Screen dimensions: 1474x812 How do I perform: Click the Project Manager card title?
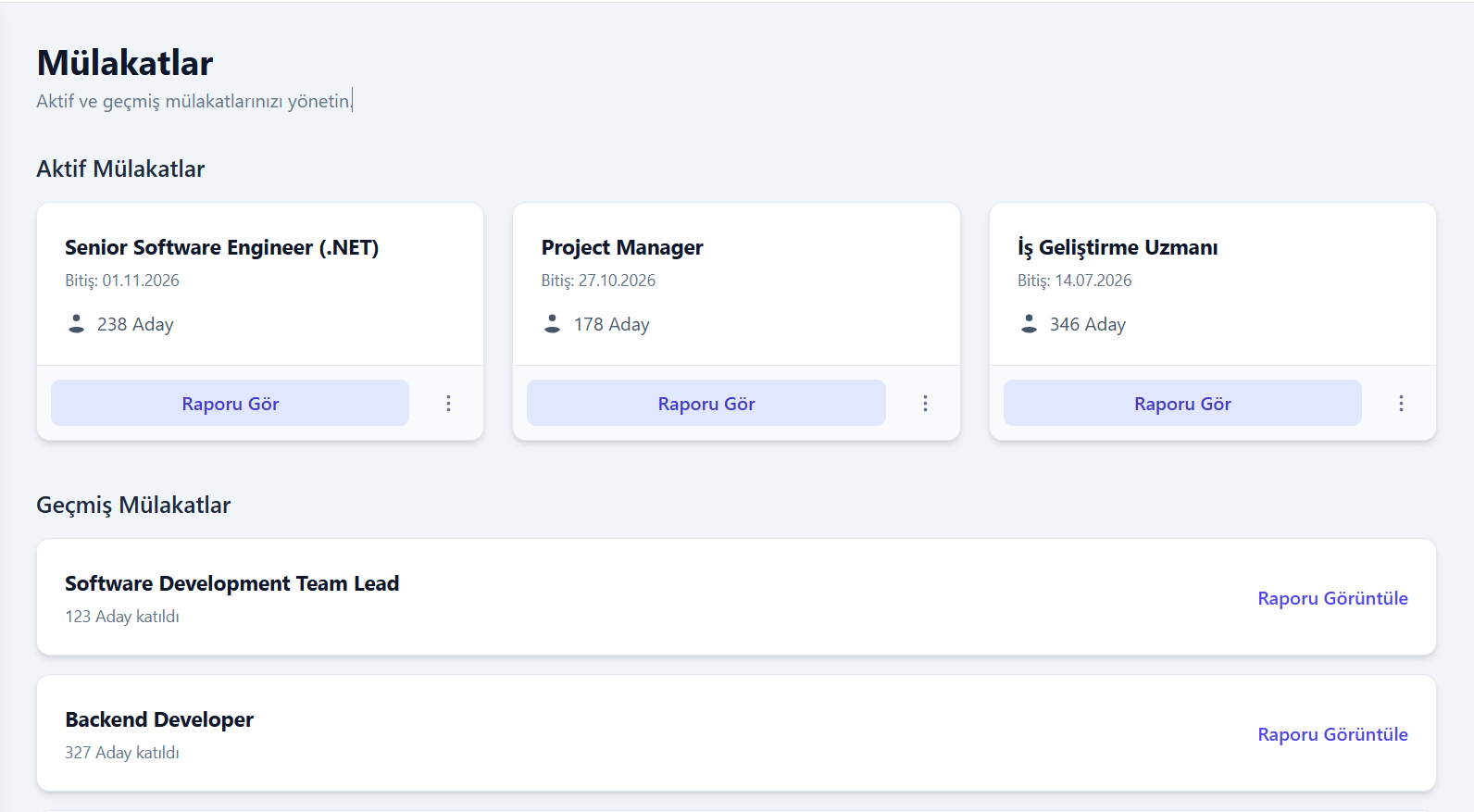click(x=622, y=247)
